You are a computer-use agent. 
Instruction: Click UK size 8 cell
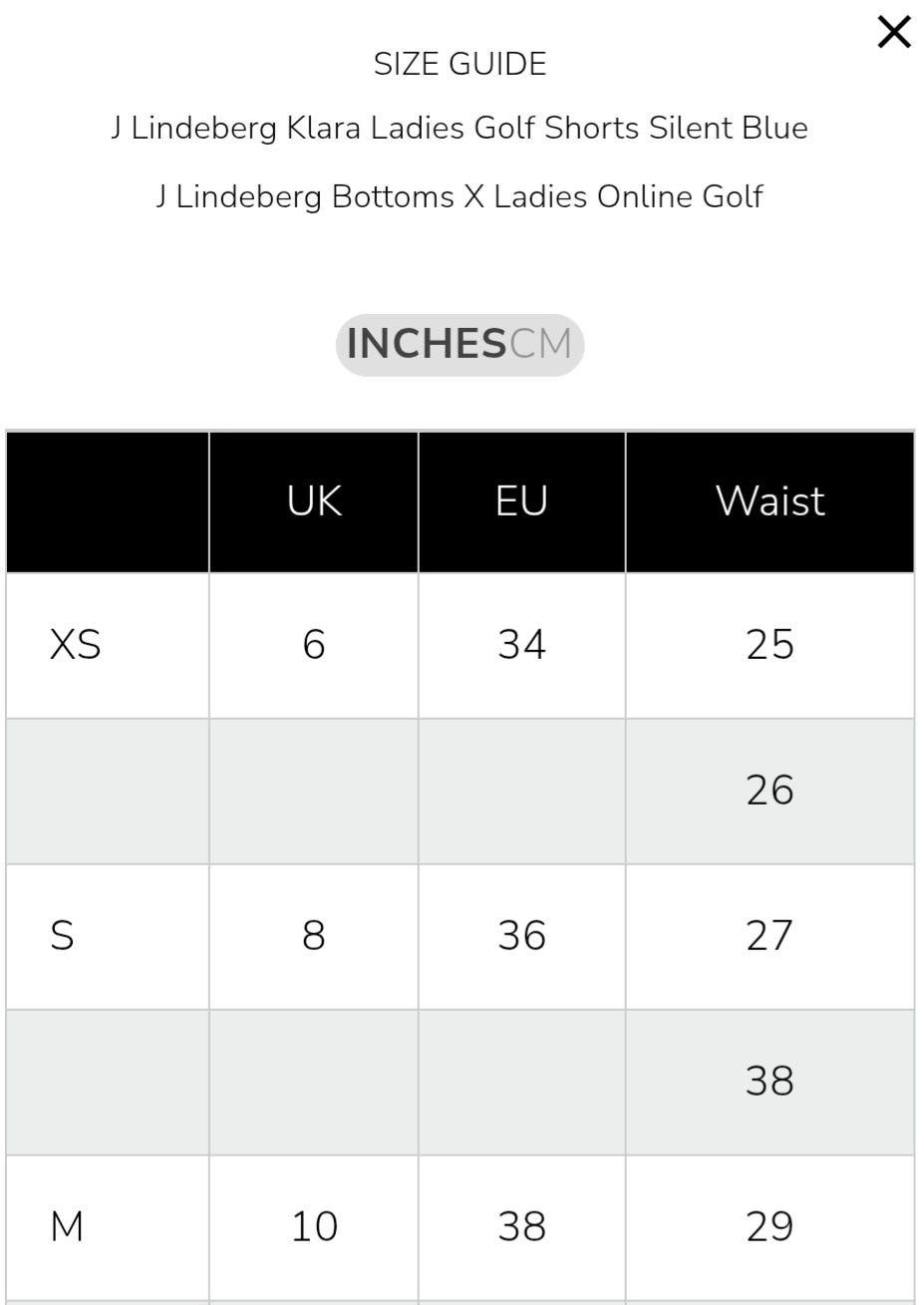[x=314, y=936]
